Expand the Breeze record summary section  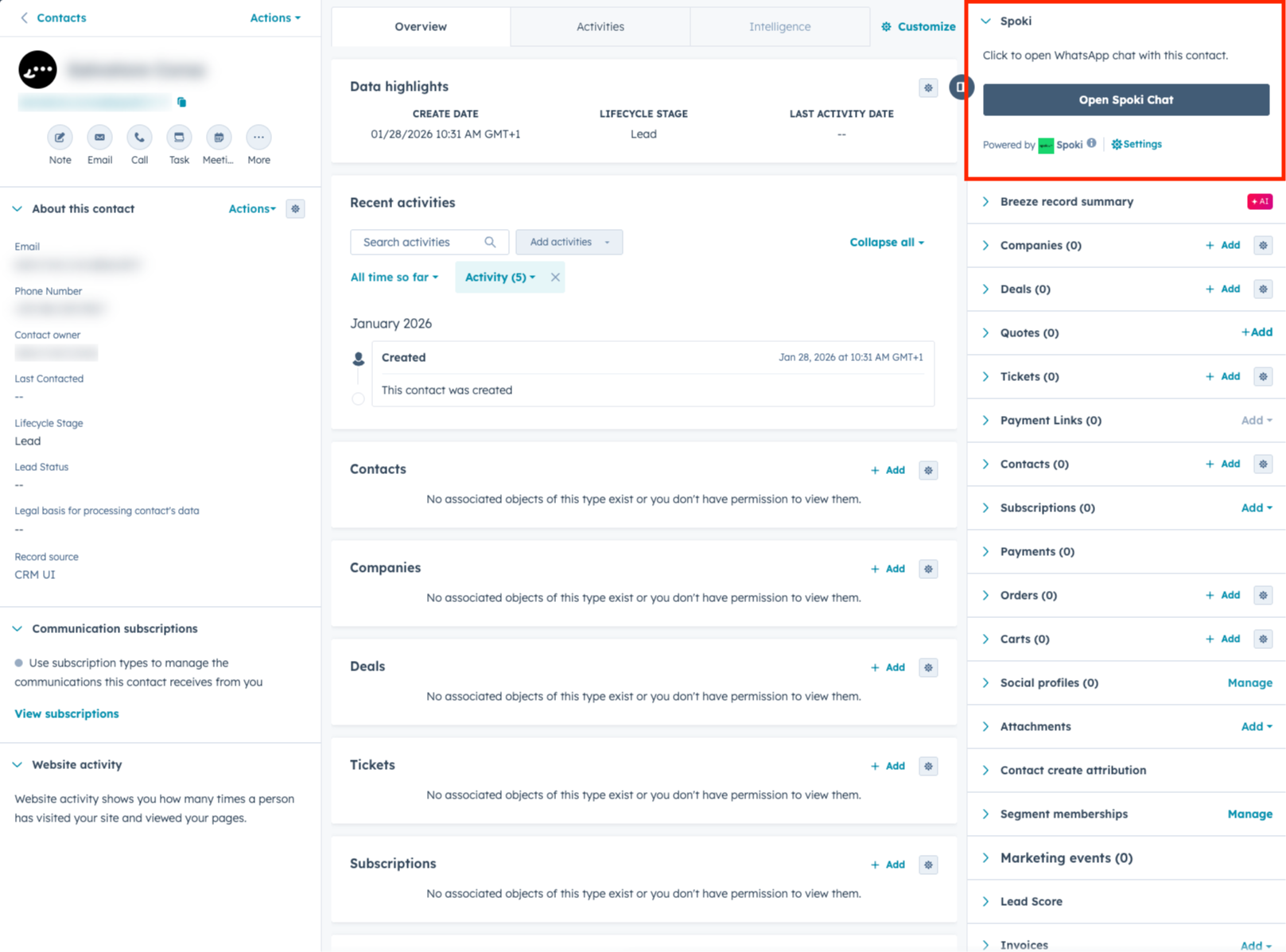click(986, 202)
